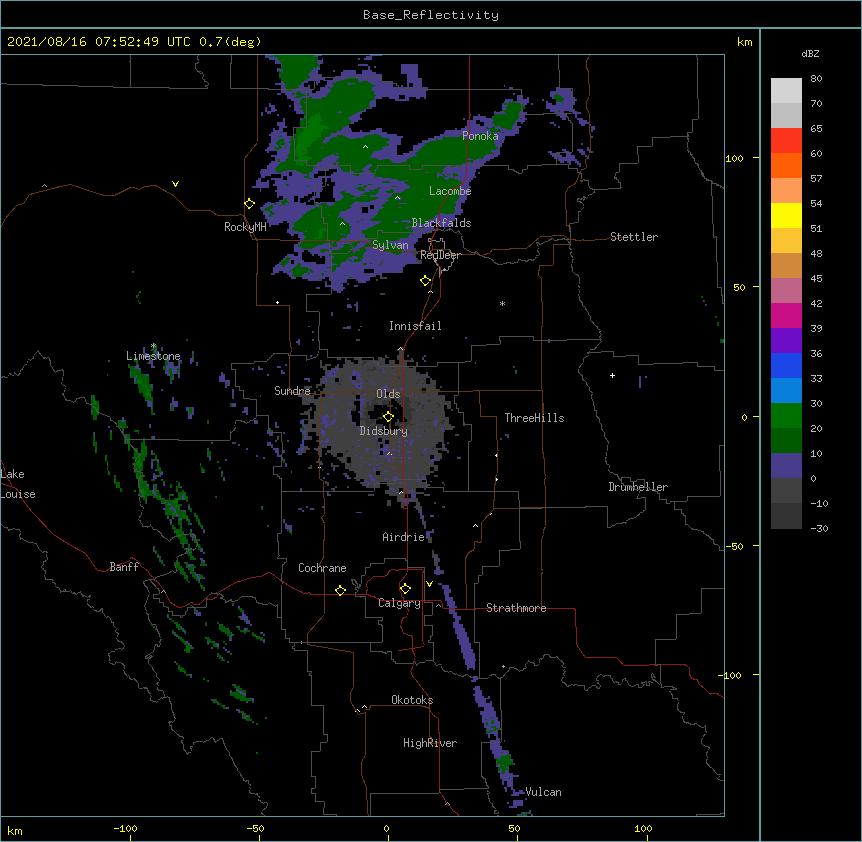Click the Base_Reflectivity title text
The height and width of the screenshot is (842, 862).
(431, 15)
